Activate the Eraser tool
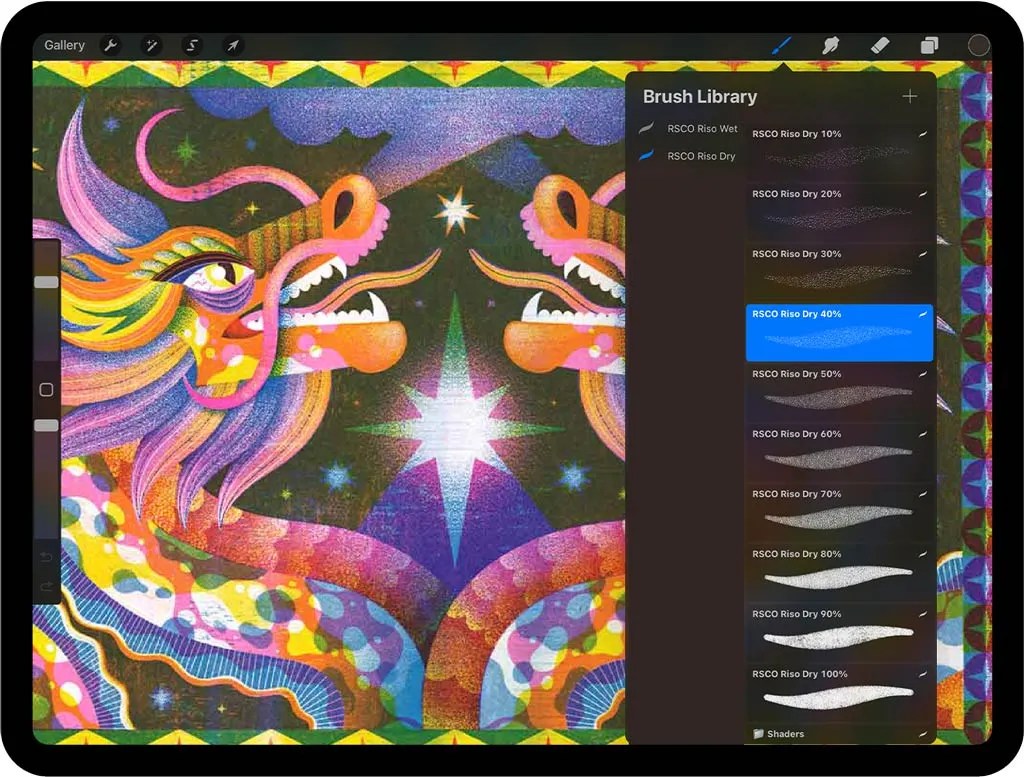This screenshot has height=777, width=1024. (x=880, y=45)
